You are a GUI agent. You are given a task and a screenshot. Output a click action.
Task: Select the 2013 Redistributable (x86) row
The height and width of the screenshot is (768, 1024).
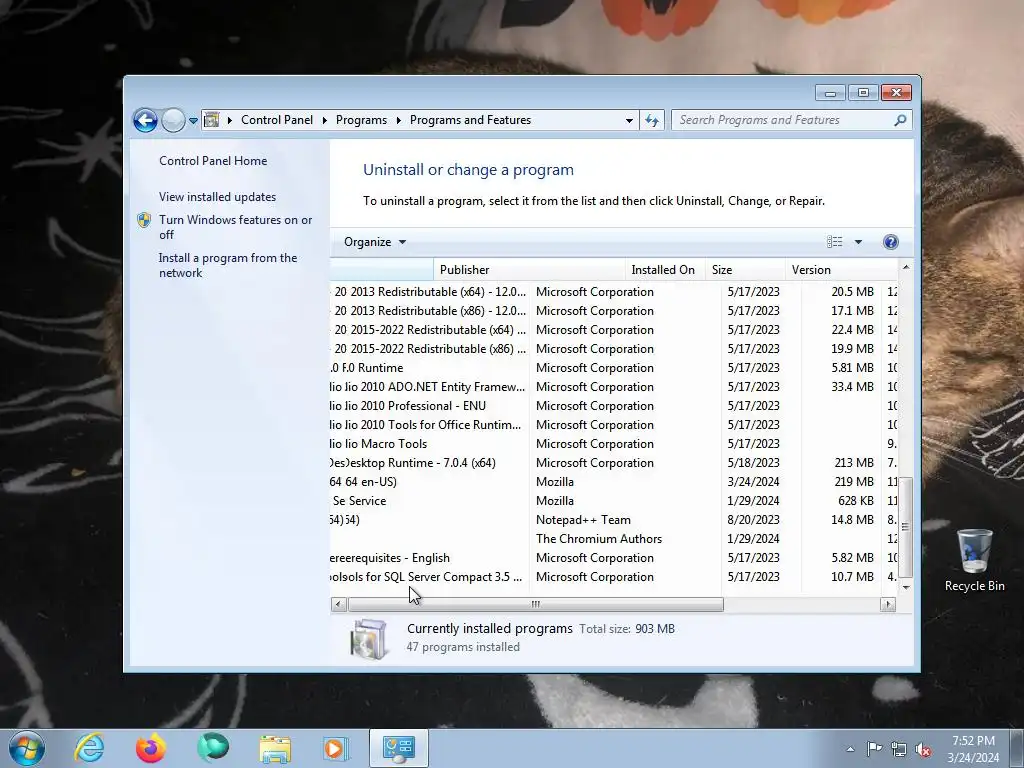point(614,311)
